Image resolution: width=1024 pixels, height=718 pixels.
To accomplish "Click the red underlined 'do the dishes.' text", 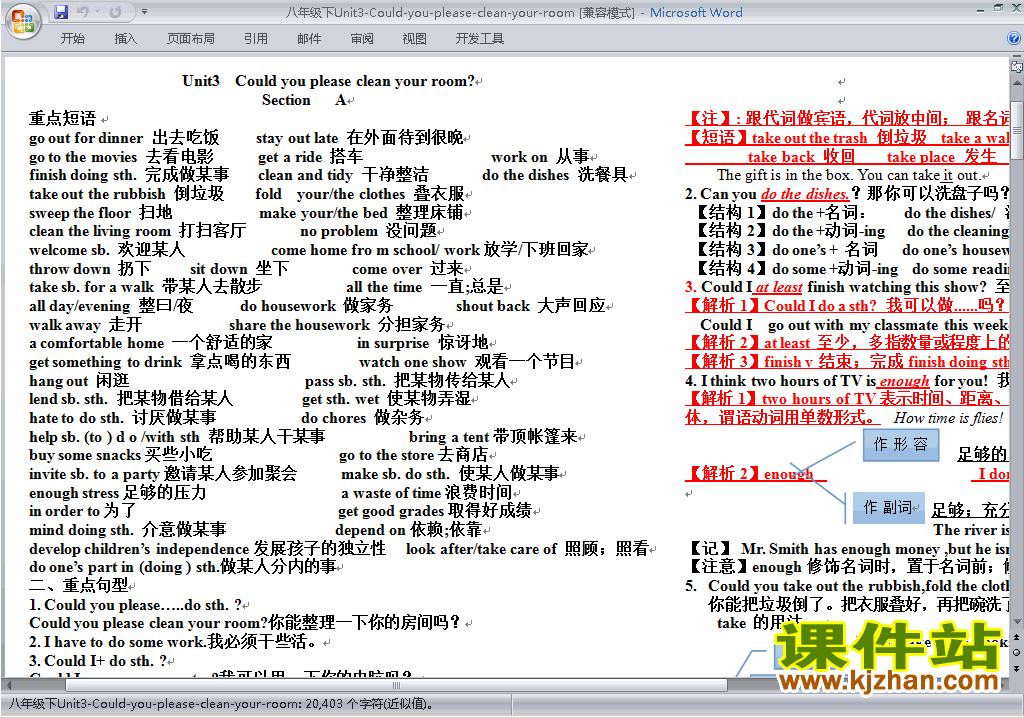I will click(805, 194).
